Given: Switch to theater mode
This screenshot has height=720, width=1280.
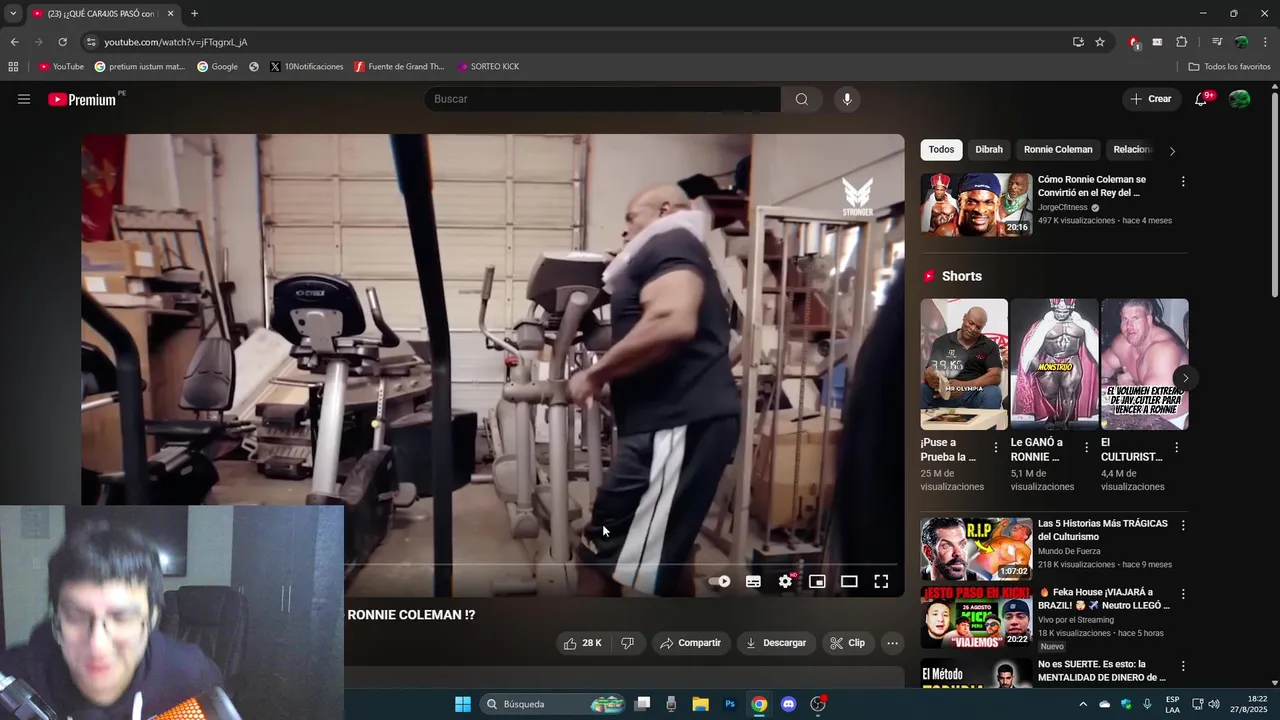Looking at the screenshot, I should click(849, 581).
